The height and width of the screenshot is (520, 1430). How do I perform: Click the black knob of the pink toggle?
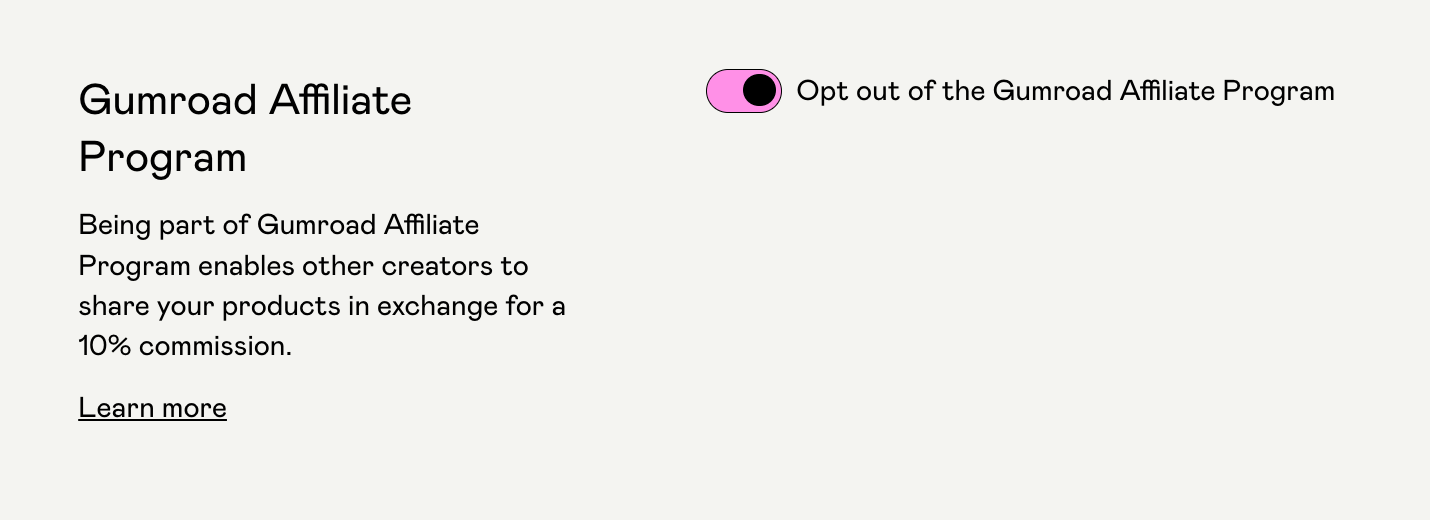tap(760, 91)
